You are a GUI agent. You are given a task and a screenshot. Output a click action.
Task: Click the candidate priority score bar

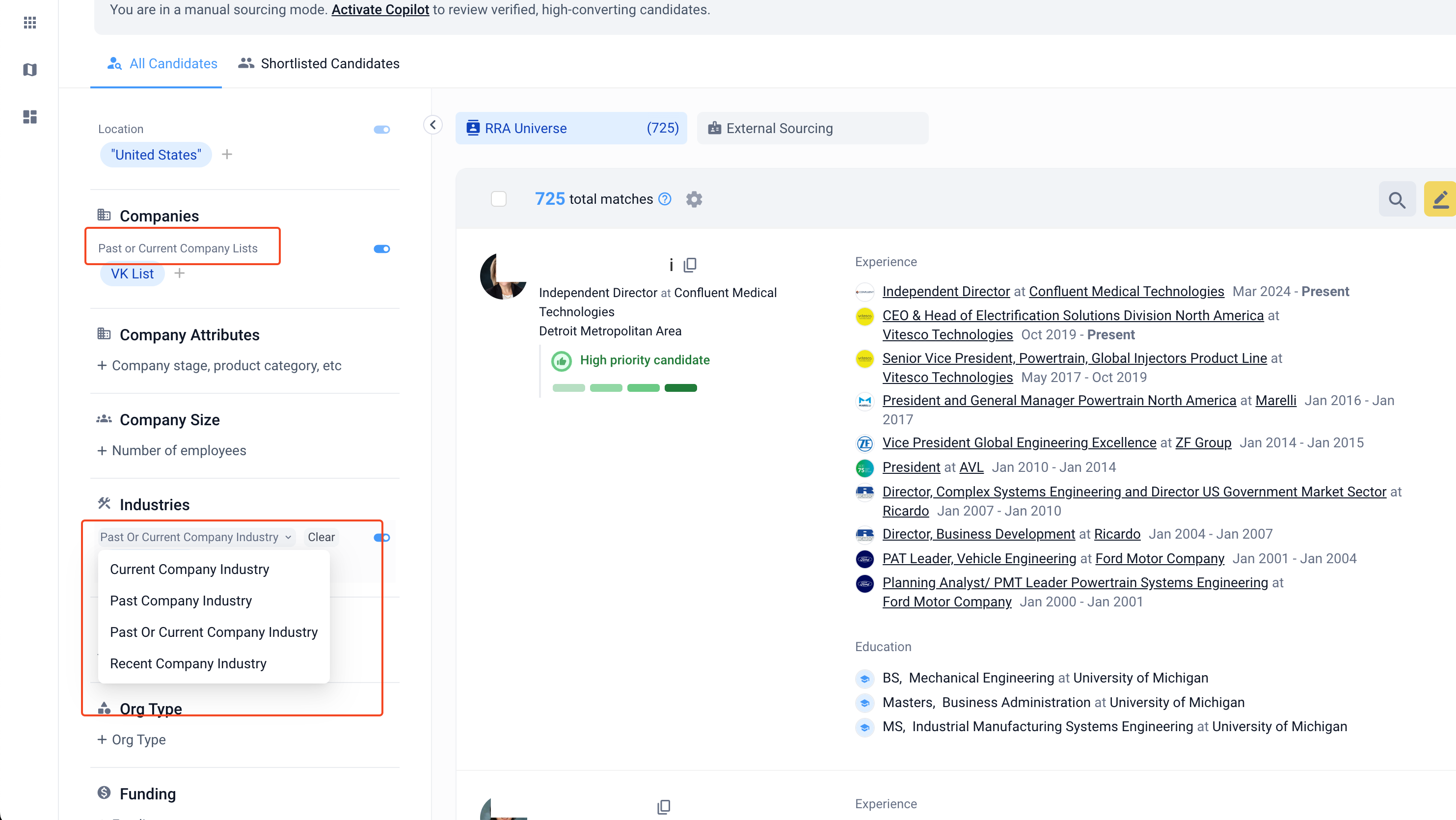[x=624, y=388]
